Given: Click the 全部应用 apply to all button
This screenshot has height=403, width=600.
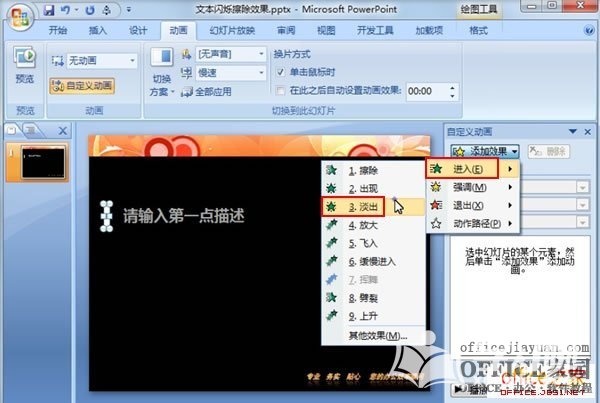Looking at the screenshot, I should click(x=215, y=90).
